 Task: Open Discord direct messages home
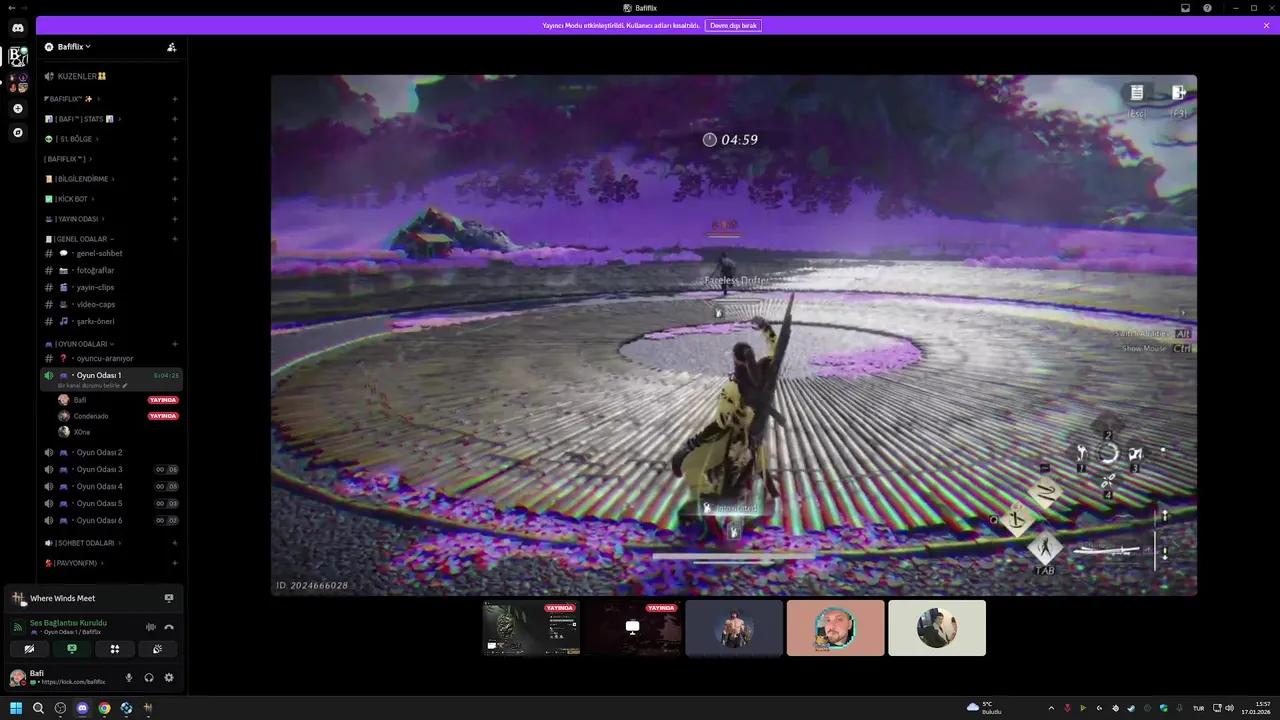tap(18, 28)
